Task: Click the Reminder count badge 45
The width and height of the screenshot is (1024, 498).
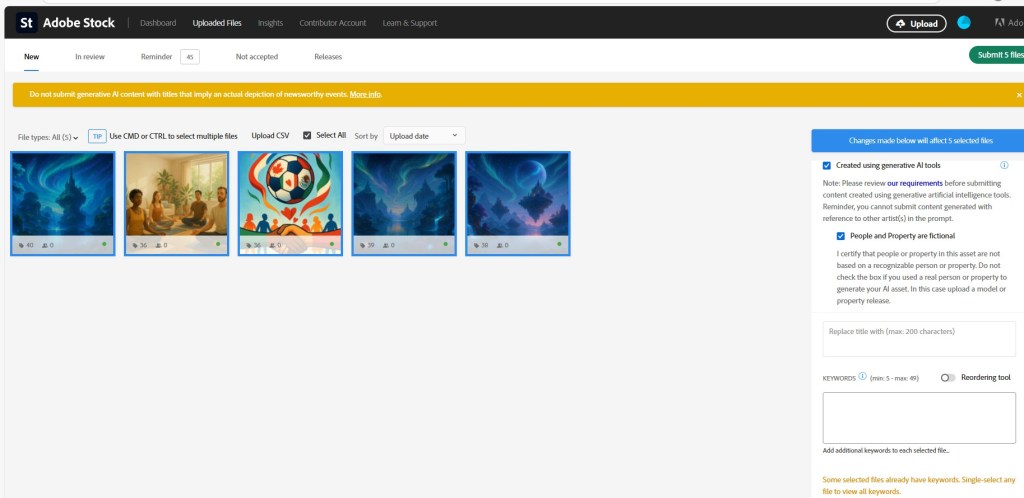Action: coord(189,57)
